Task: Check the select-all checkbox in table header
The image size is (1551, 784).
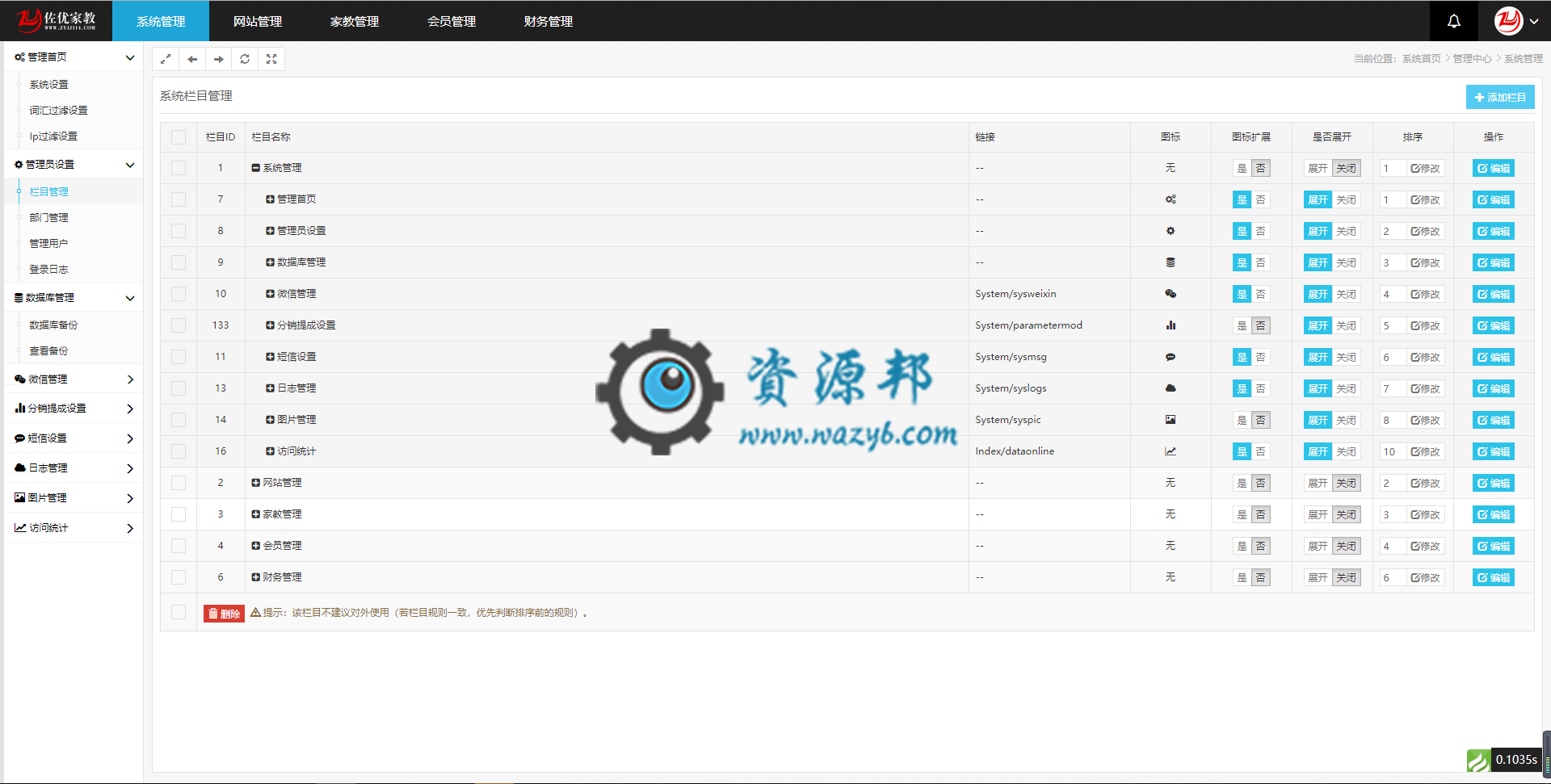Action: (179, 137)
